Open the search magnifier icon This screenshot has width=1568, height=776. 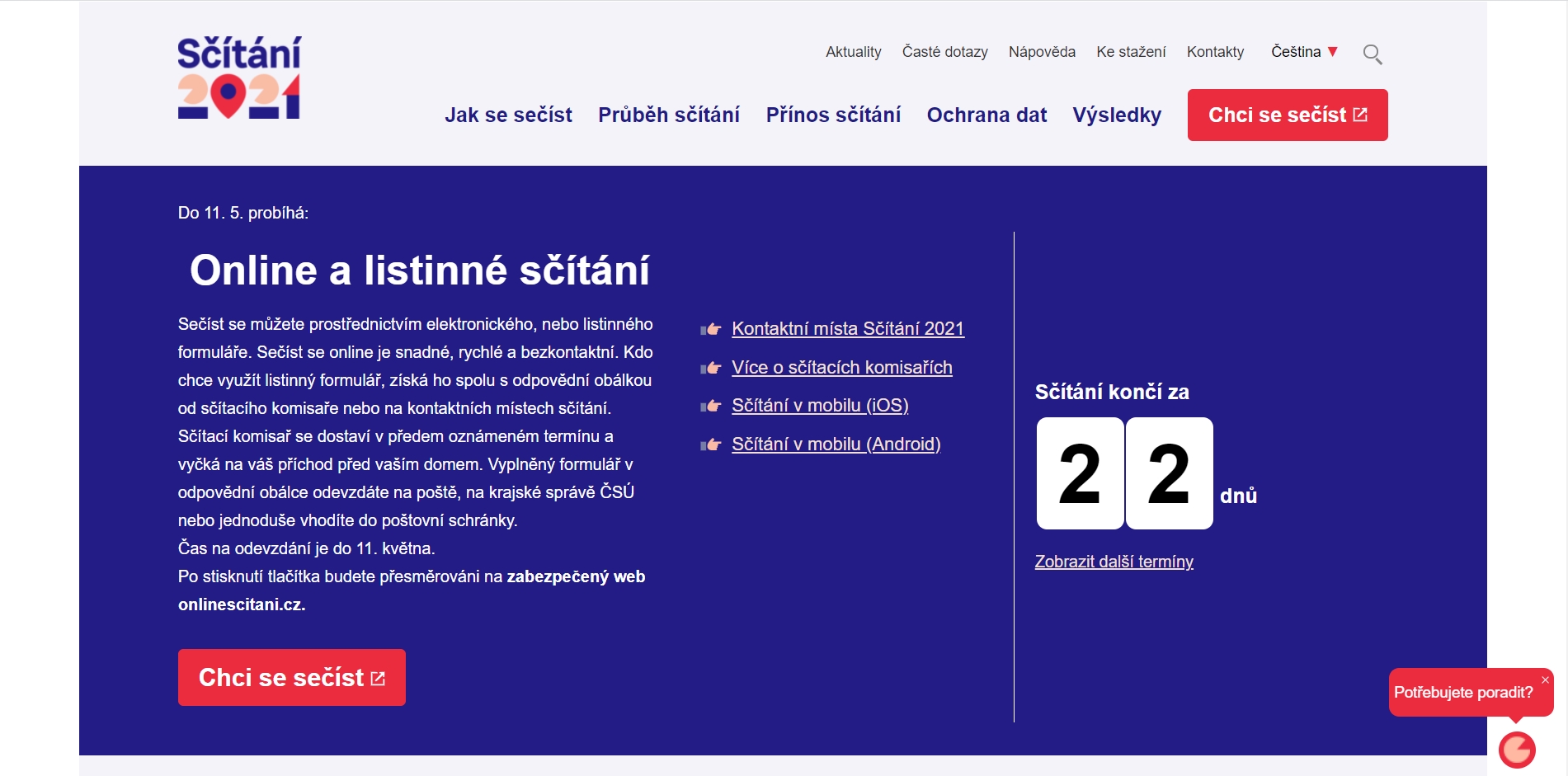tap(1372, 54)
